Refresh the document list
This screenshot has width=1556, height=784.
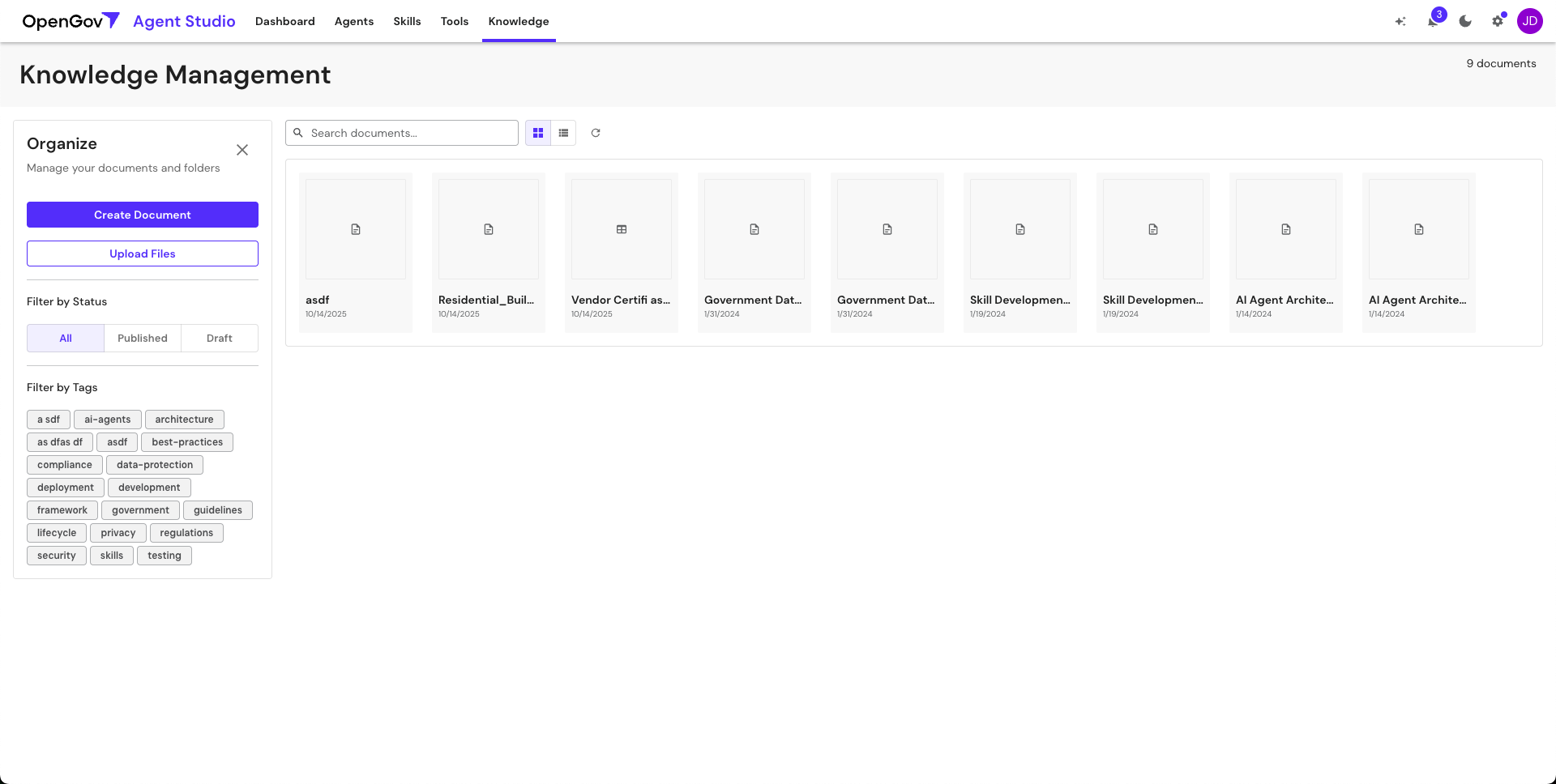(x=596, y=133)
